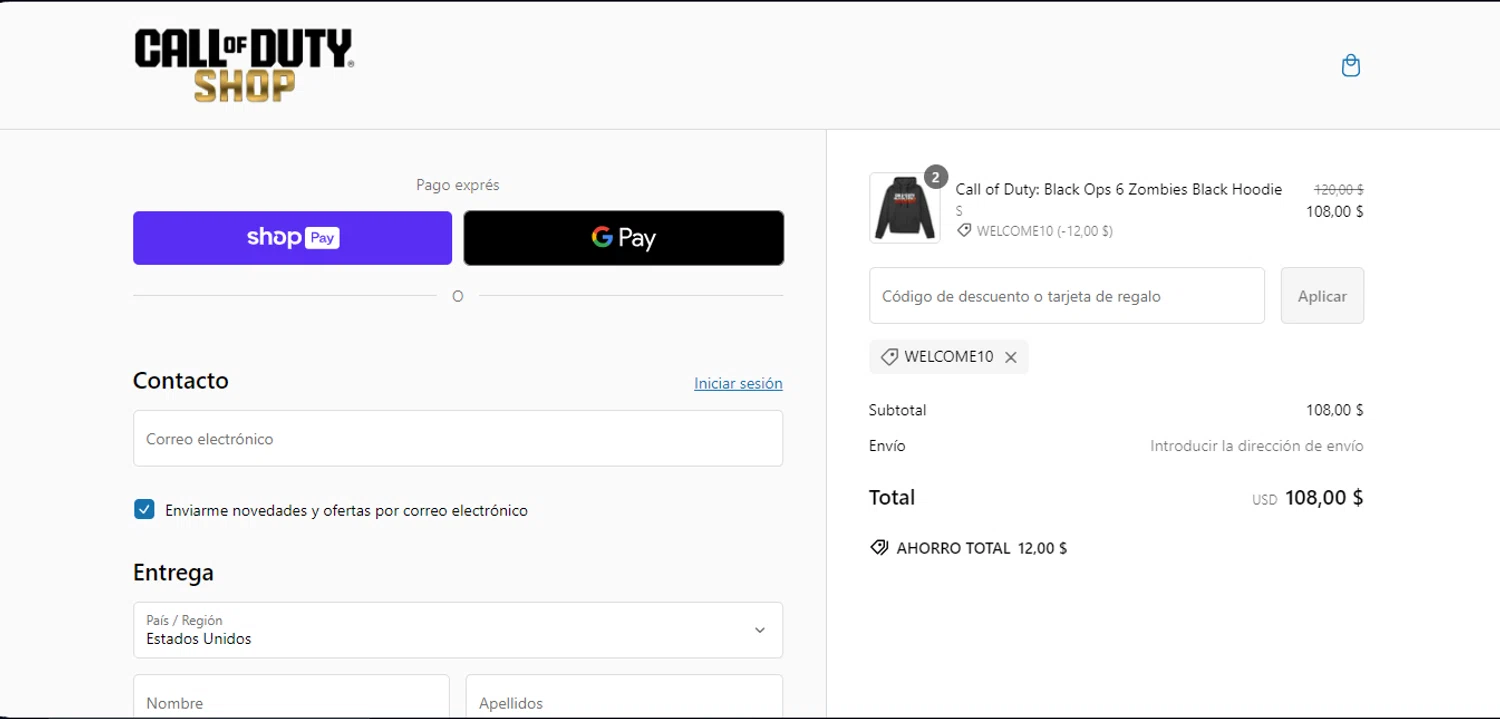The image size is (1500, 719).
Task: Pay with the Shop Pay button
Action: pyautogui.click(x=292, y=238)
